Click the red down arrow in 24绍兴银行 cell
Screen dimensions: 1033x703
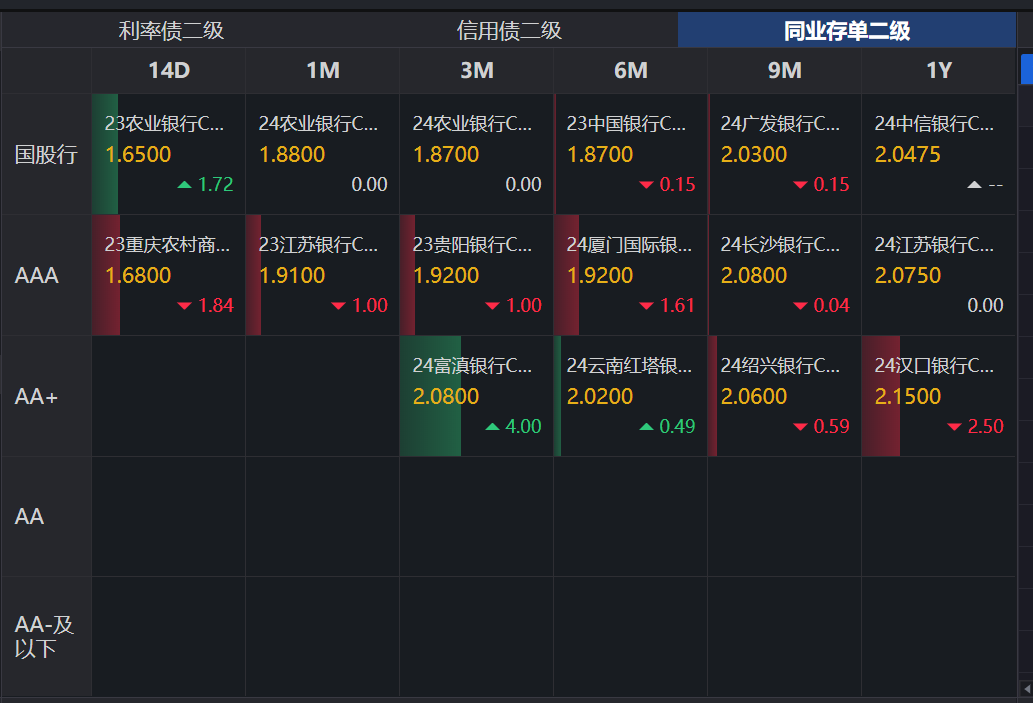click(x=800, y=427)
